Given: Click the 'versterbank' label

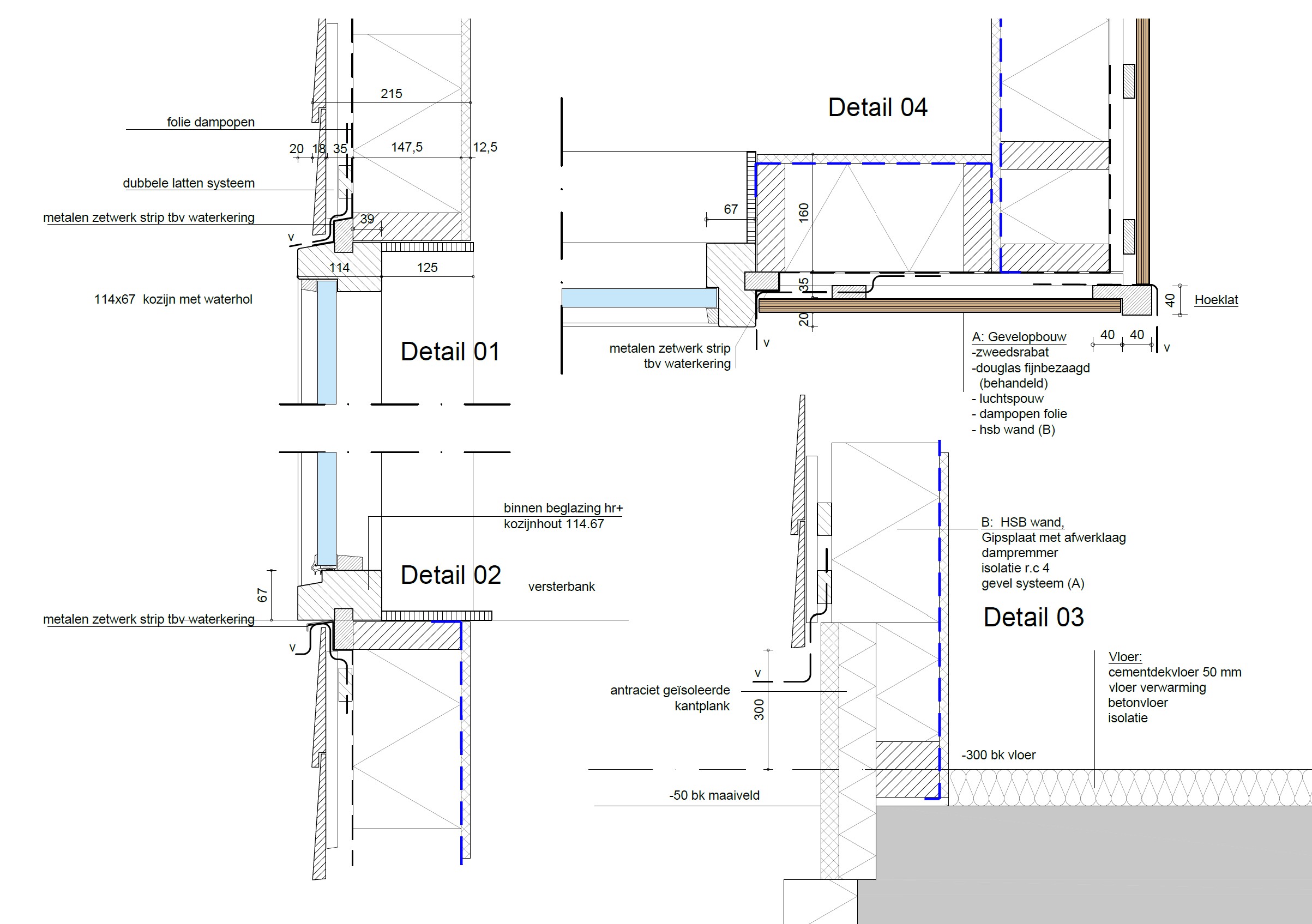Looking at the screenshot, I should 561,587.
